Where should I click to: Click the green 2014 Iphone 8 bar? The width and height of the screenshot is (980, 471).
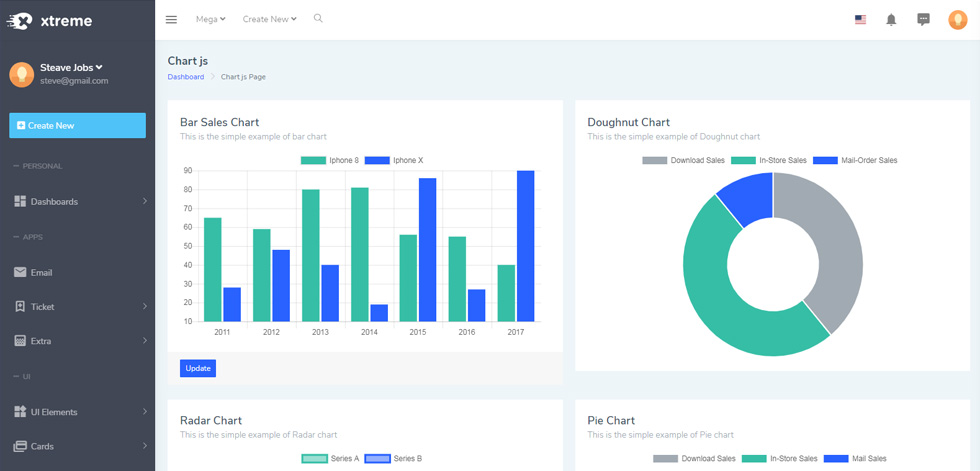pos(359,255)
